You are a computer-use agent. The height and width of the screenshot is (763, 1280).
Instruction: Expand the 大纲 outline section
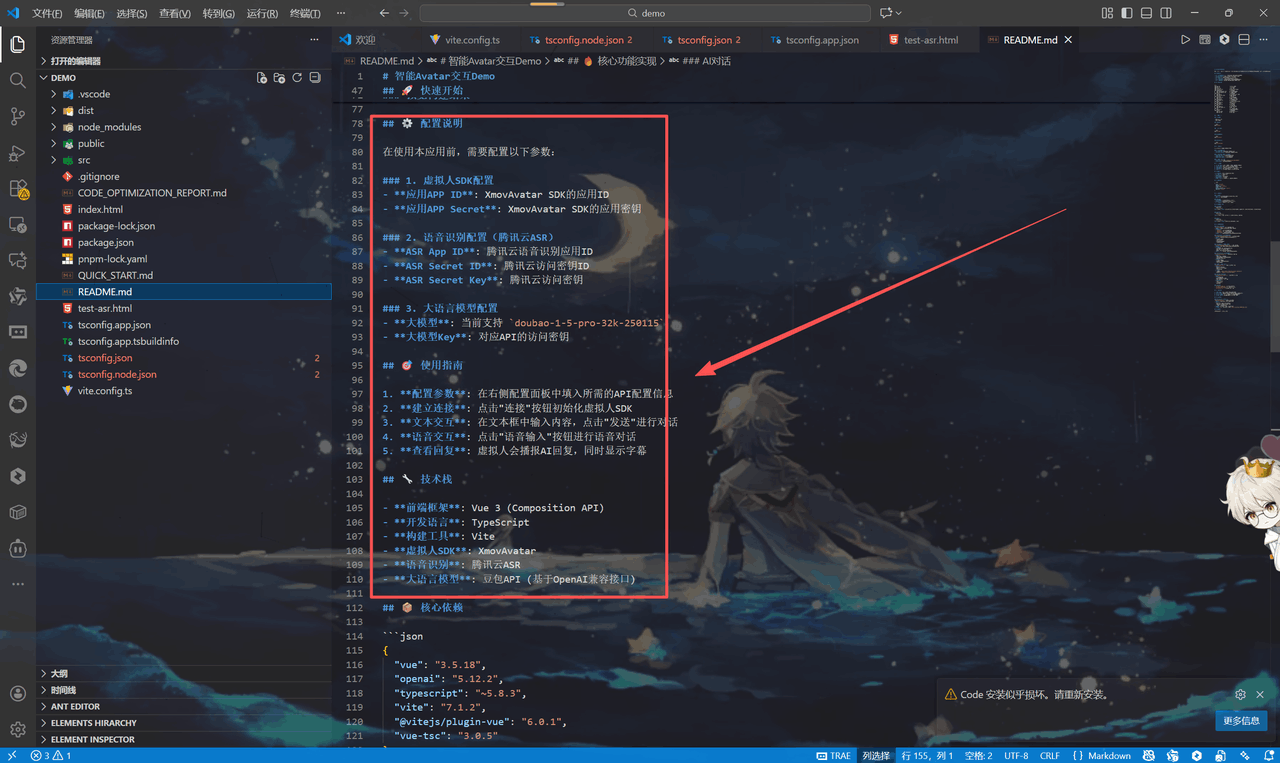(183, 673)
